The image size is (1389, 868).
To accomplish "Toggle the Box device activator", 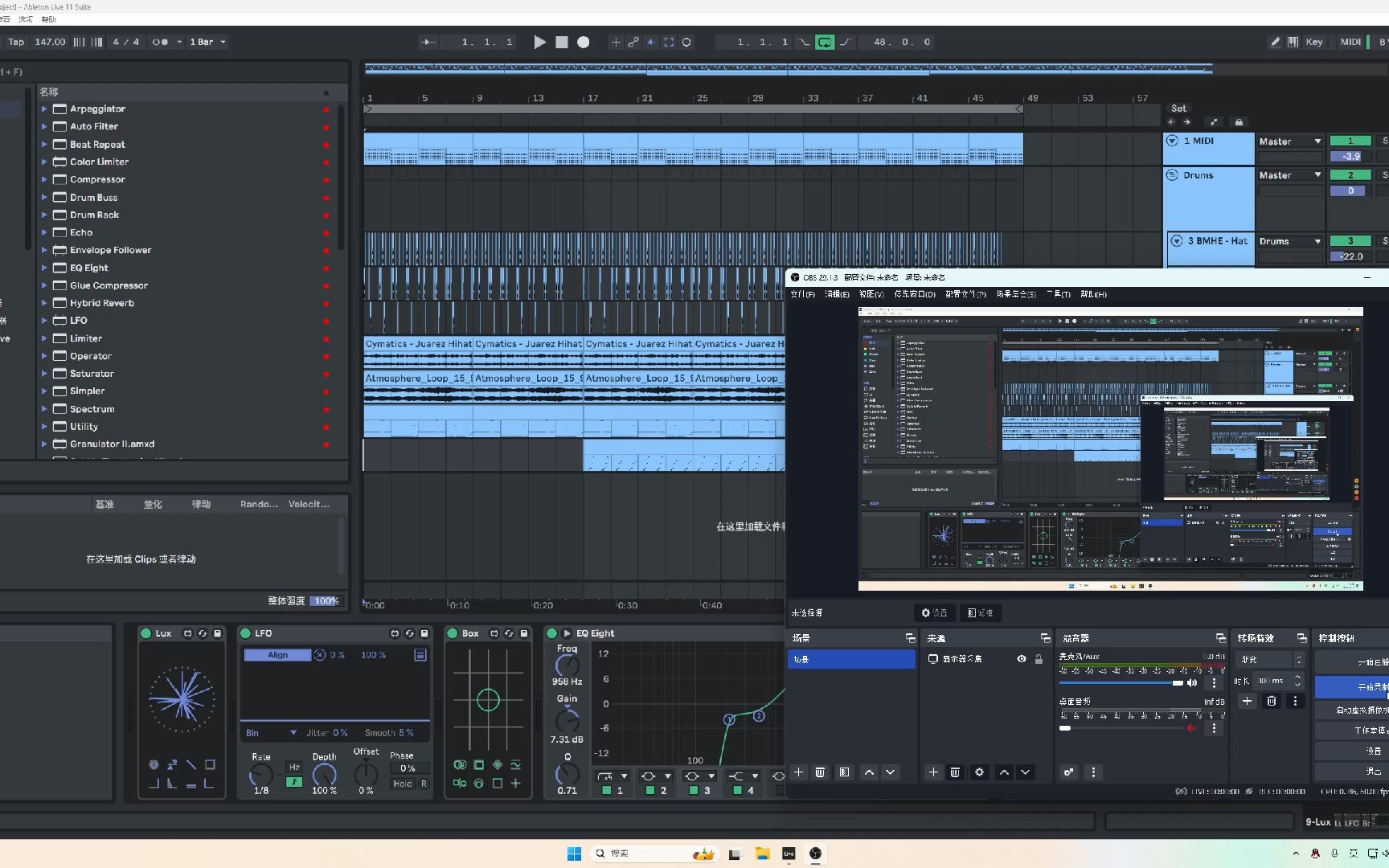I will pyautogui.click(x=452, y=633).
